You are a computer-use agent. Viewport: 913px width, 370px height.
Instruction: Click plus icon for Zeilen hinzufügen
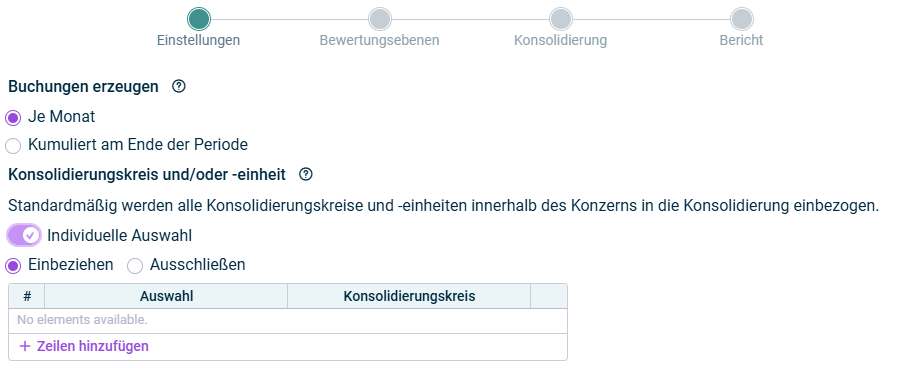[x=24, y=346]
